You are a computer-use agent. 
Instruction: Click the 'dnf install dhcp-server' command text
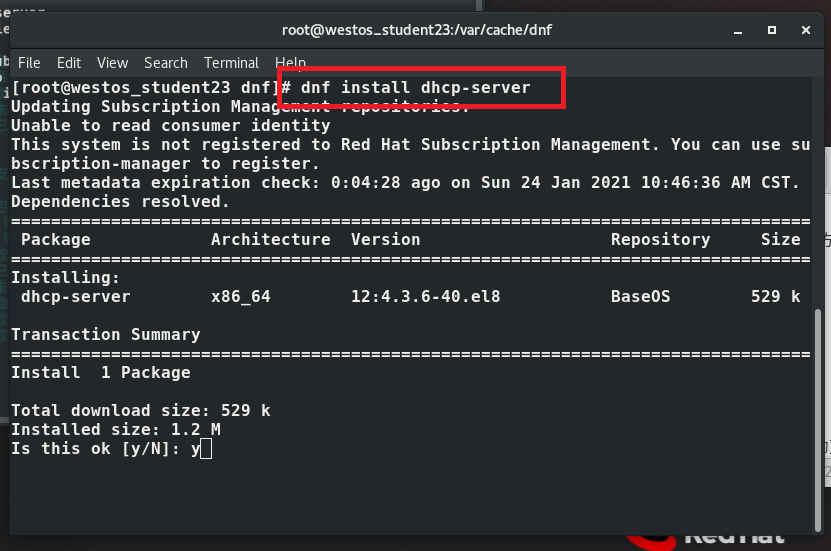416,87
